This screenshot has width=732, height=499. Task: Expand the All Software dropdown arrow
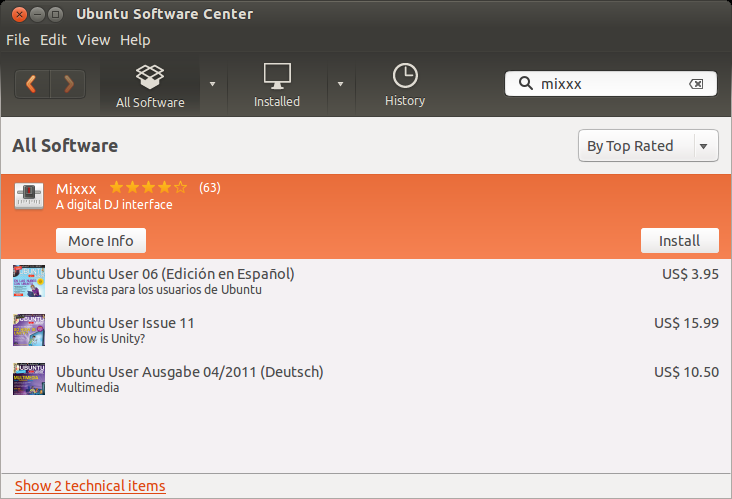coord(212,84)
